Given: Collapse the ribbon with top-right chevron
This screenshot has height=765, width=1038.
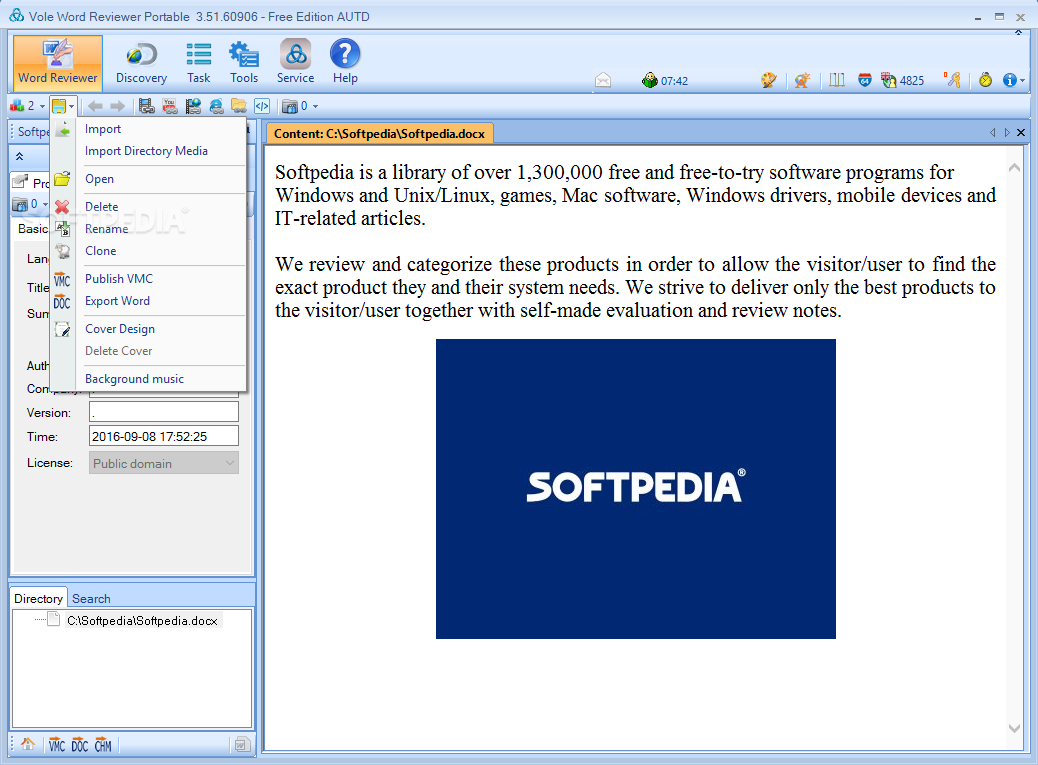Looking at the screenshot, I should 1018,32.
